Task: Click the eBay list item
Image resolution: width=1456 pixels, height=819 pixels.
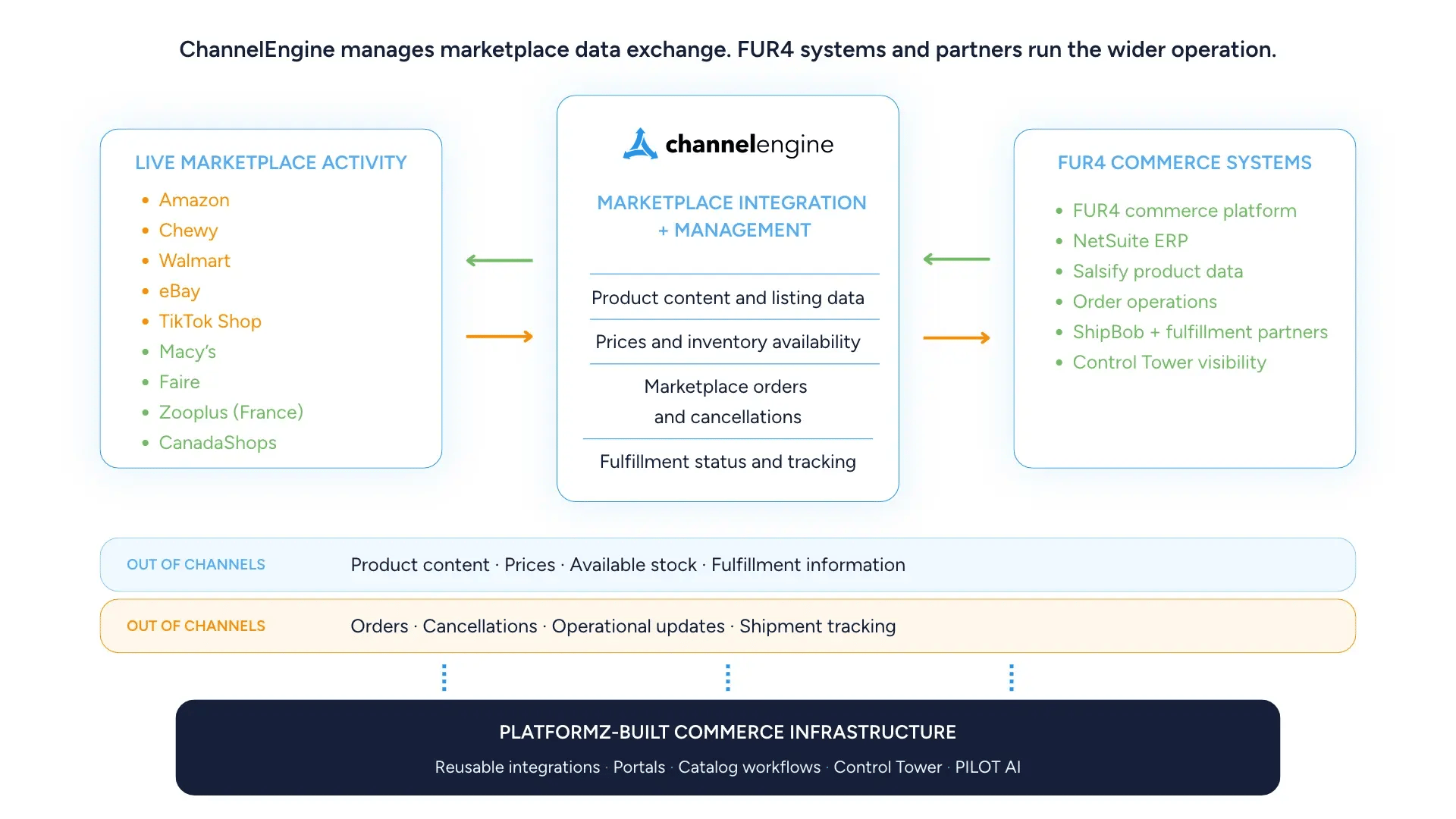Action: (179, 291)
